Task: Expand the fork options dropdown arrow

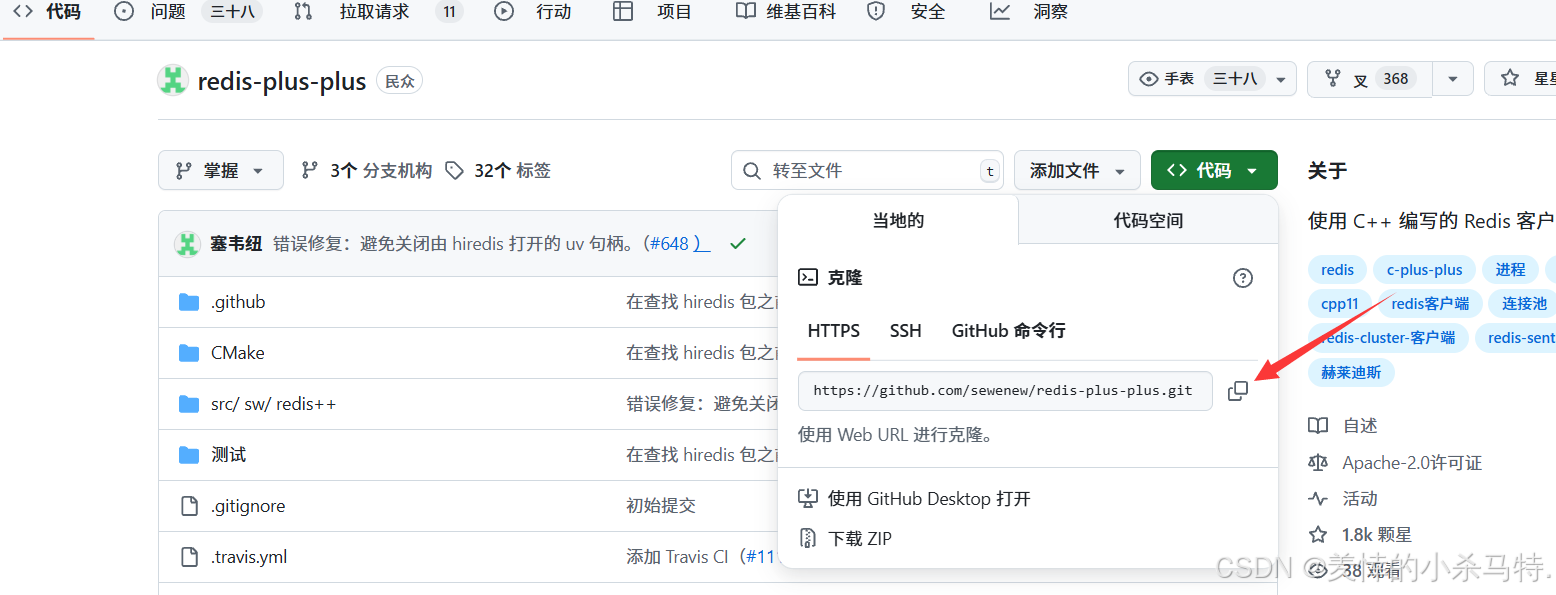Action: click(1452, 79)
